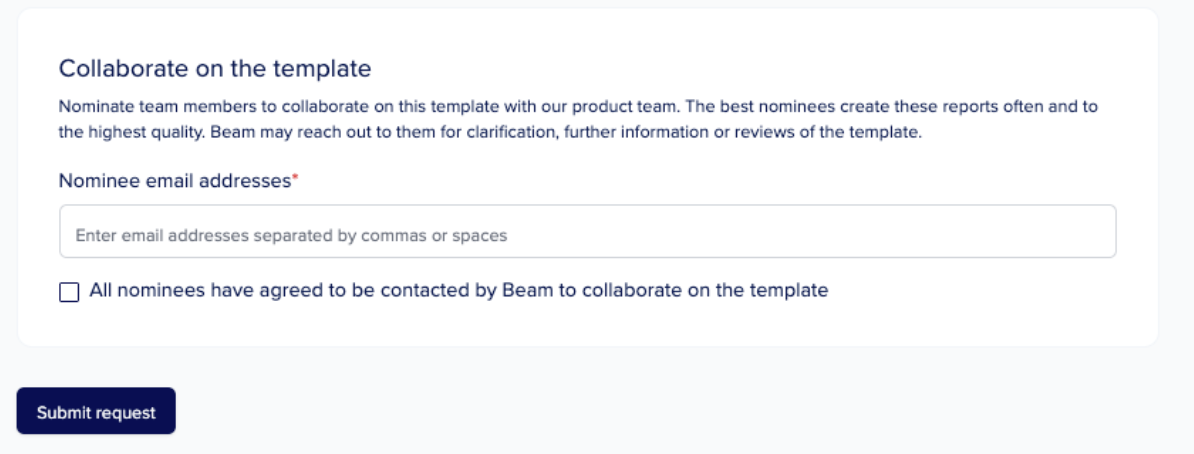Click the 'Collaborate on the template' heading
The height and width of the screenshot is (454, 1194).
tap(215, 68)
